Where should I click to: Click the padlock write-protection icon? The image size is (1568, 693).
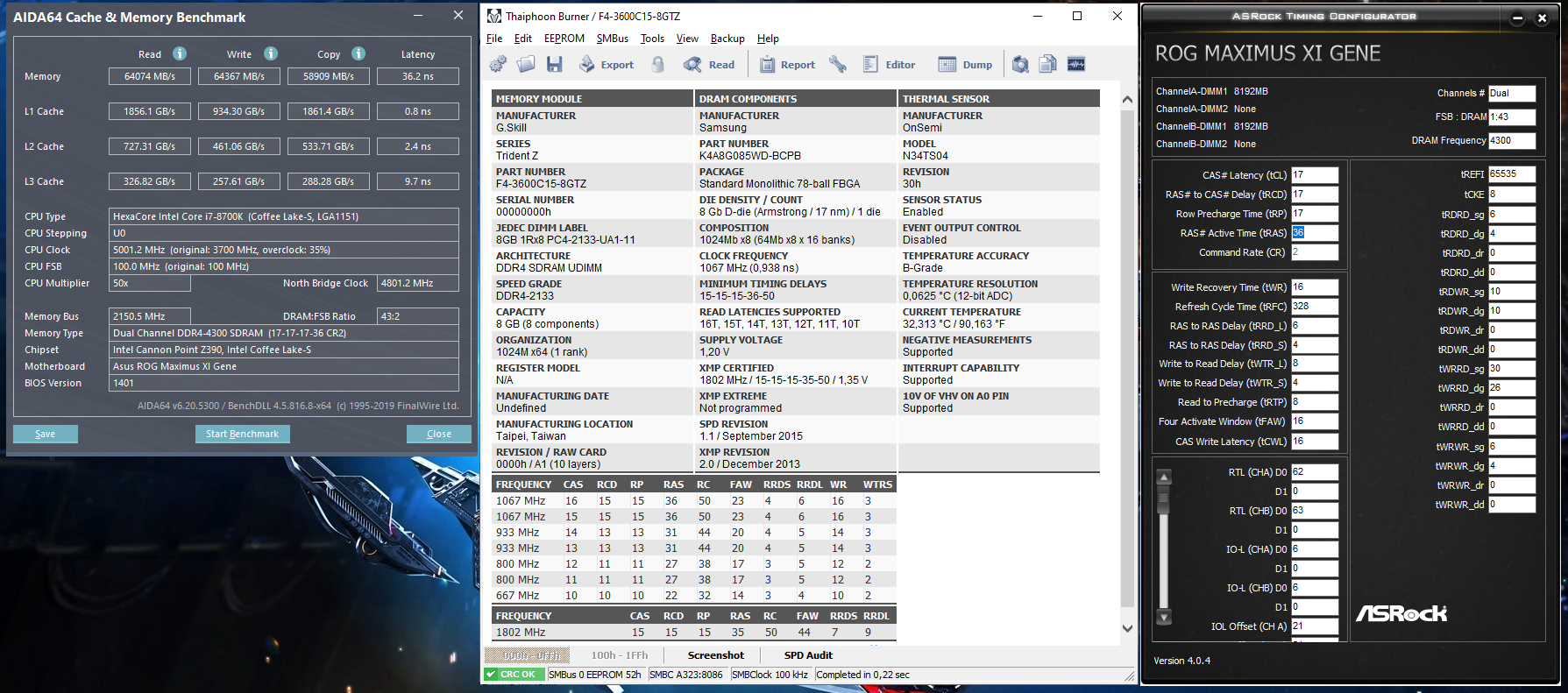tap(658, 64)
